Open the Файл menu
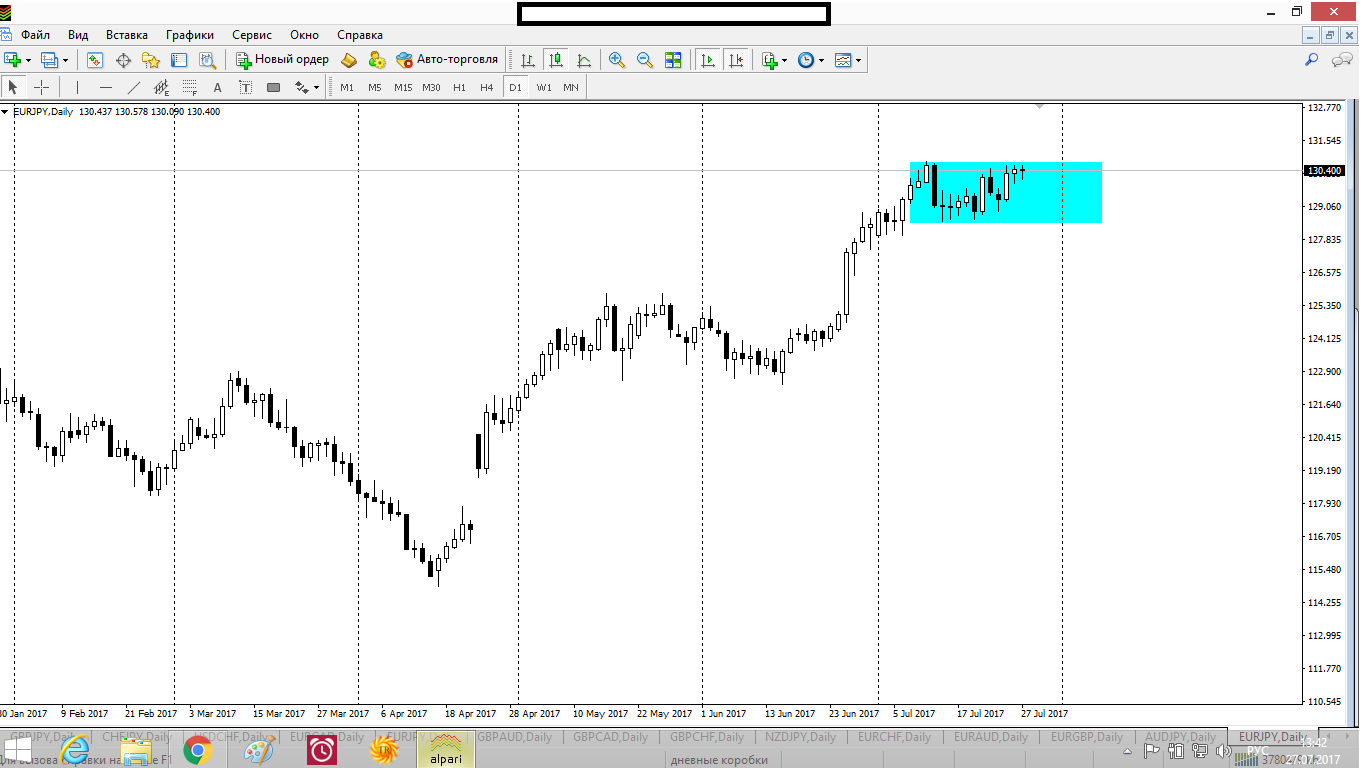The width and height of the screenshot is (1366, 768). coord(35,35)
